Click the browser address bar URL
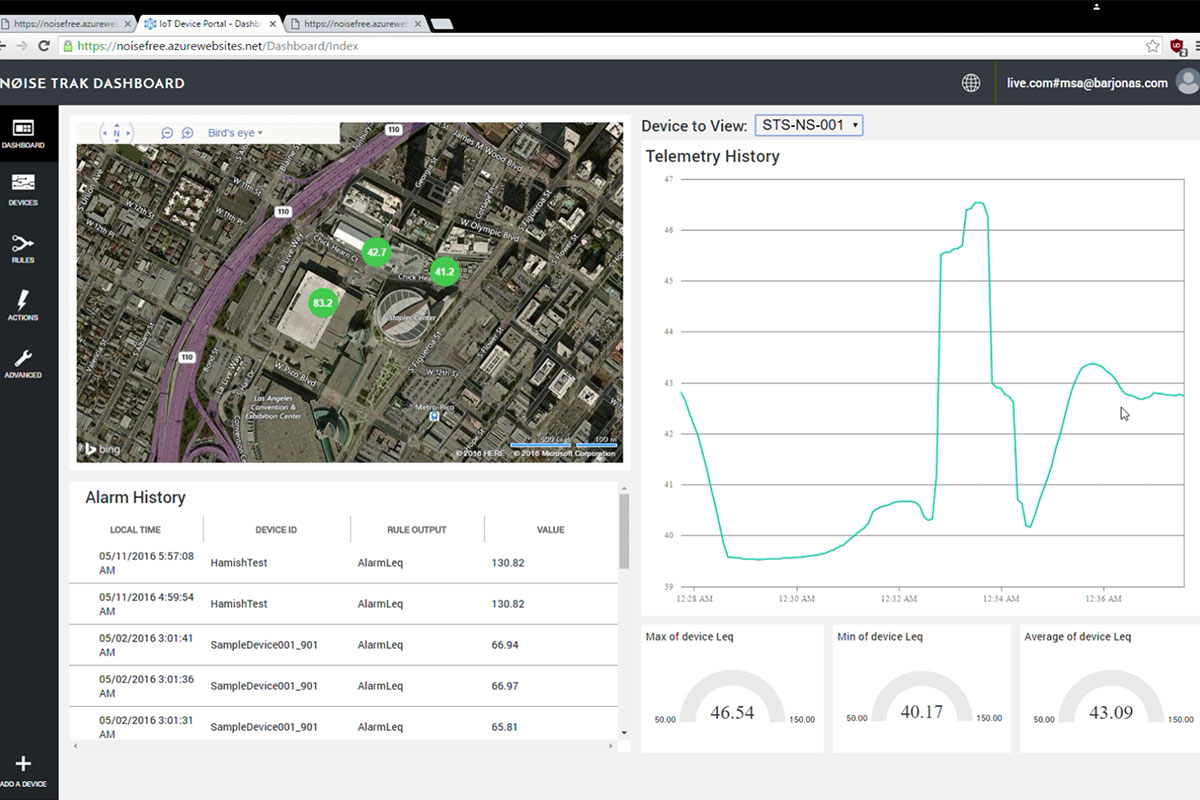Viewport: 1200px width, 800px height. 217,46
